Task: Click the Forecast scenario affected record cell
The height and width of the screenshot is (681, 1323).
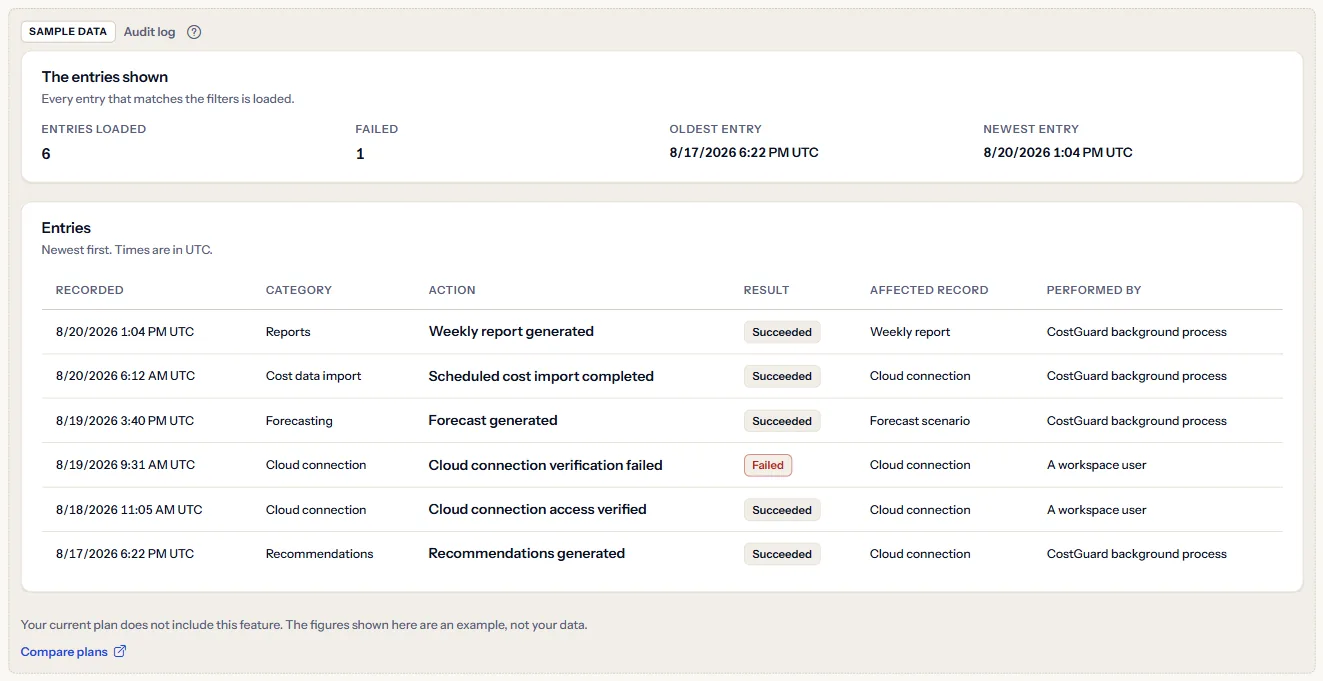Action: click(920, 421)
